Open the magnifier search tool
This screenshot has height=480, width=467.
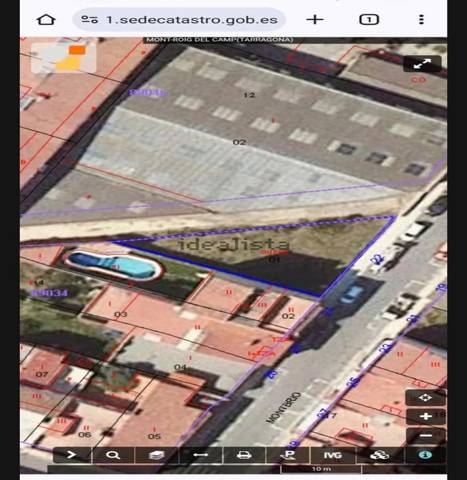click(113, 455)
